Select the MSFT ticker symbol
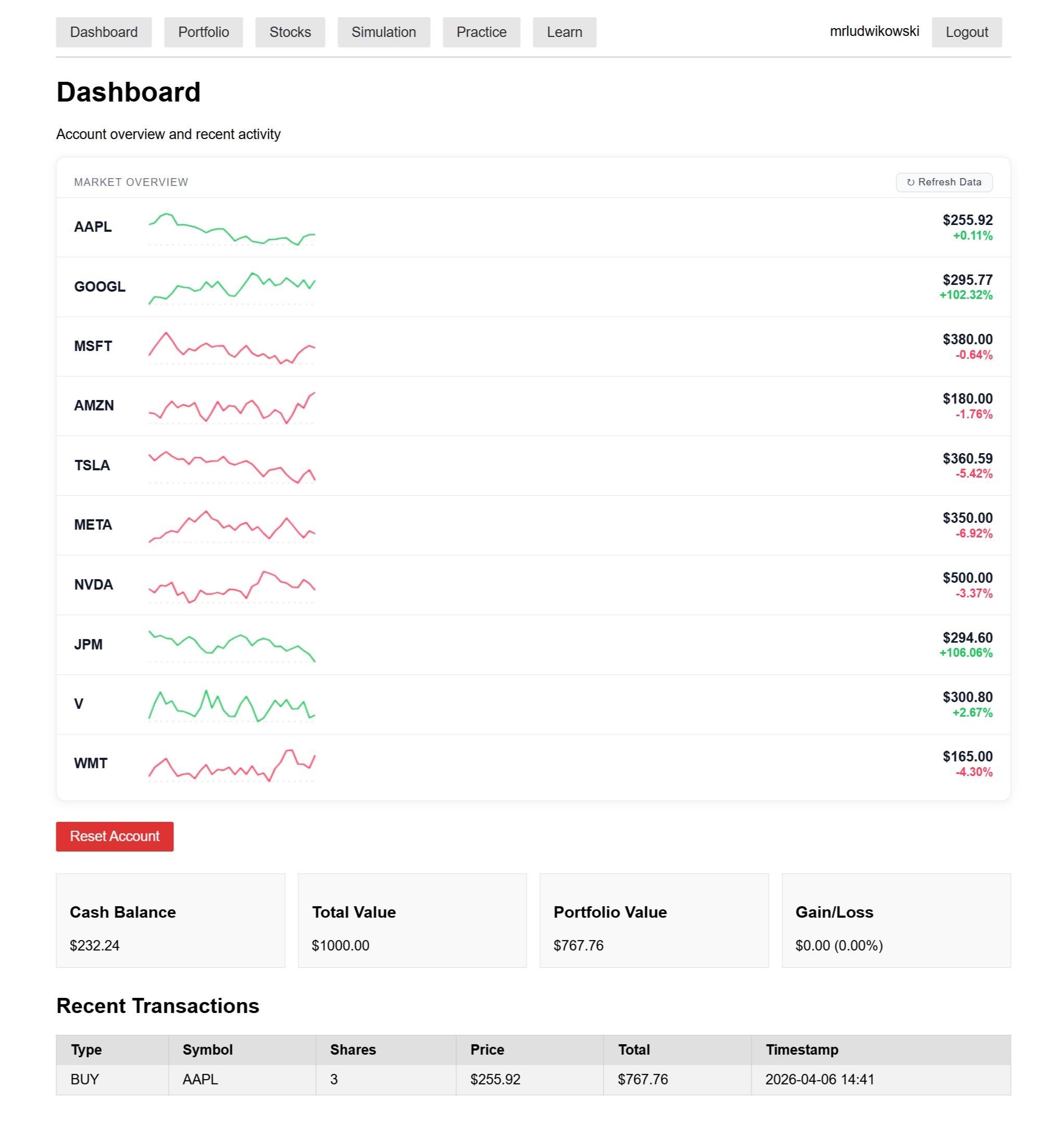The height and width of the screenshot is (1125, 1064). coord(93,346)
